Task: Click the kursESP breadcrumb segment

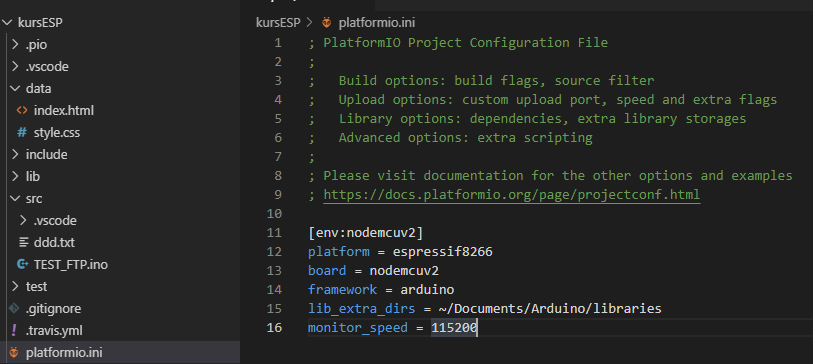Action: [x=278, y=23]
